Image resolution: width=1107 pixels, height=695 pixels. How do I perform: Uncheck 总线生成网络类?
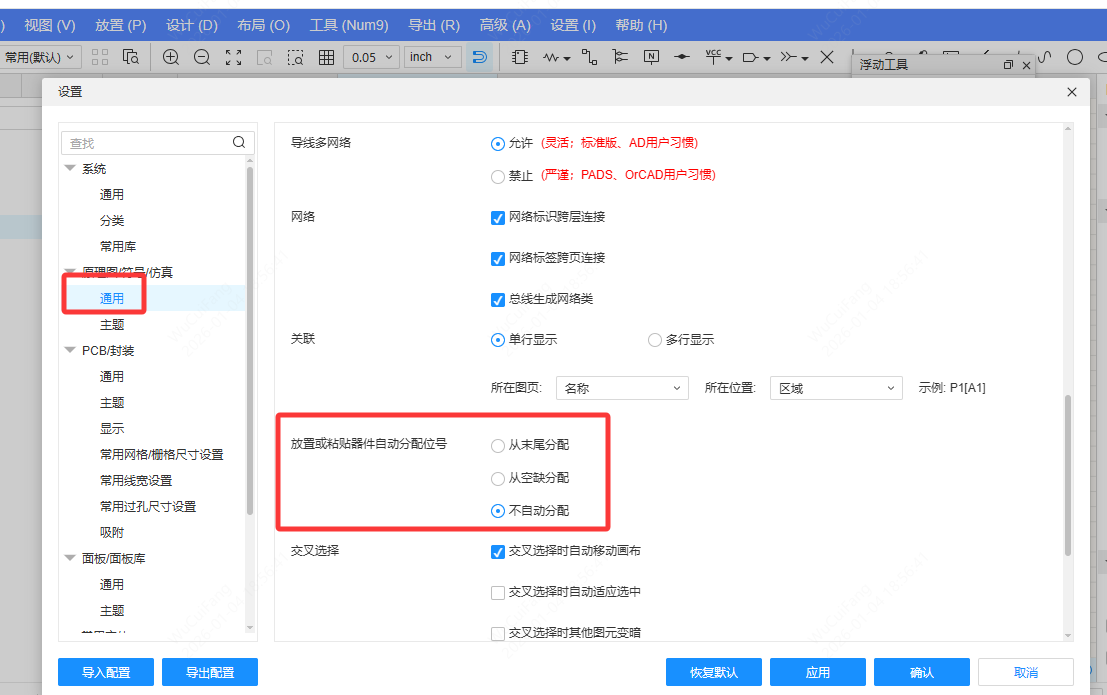pos(497,300)
